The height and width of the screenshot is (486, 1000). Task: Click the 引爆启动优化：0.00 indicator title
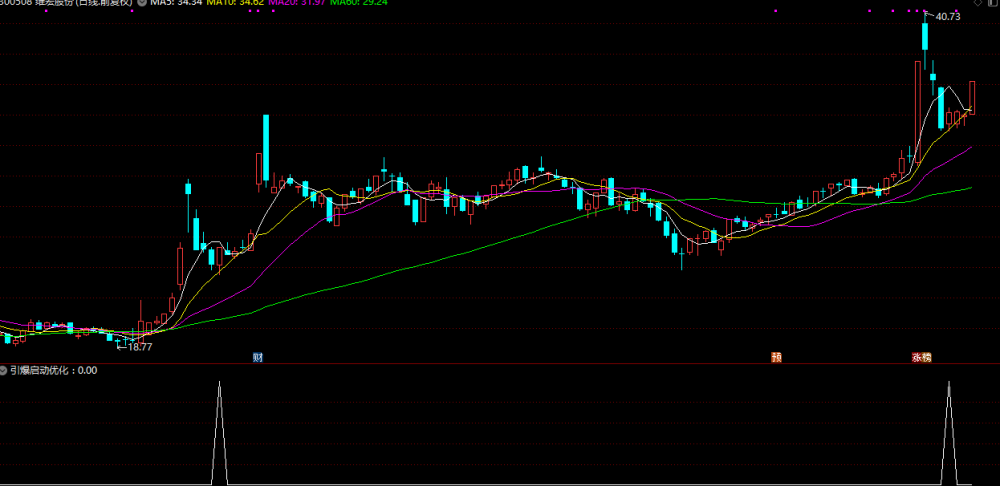pyautogui.click(x=53, y=370)
